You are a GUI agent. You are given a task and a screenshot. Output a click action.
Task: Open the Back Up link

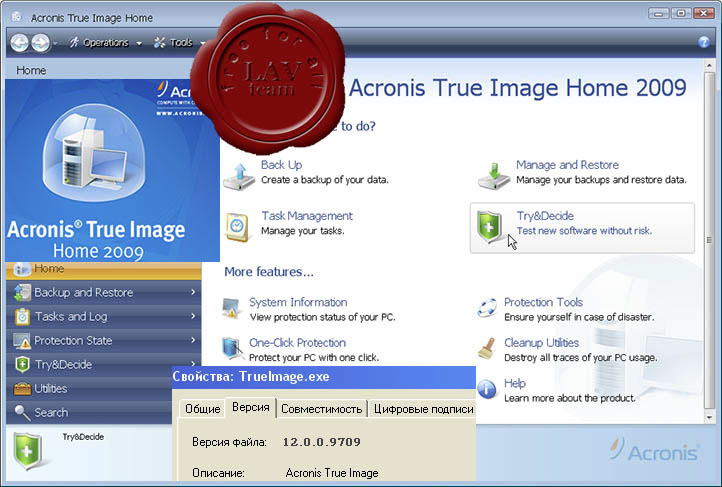click(281, 165)
